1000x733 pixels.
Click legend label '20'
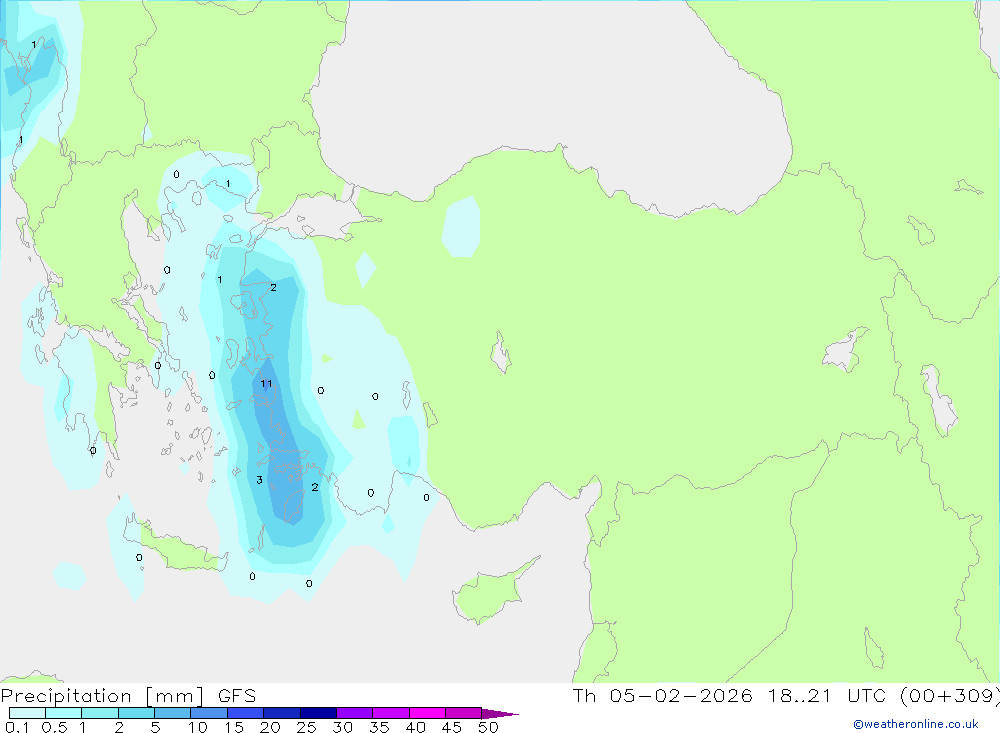tap(270, 727)
